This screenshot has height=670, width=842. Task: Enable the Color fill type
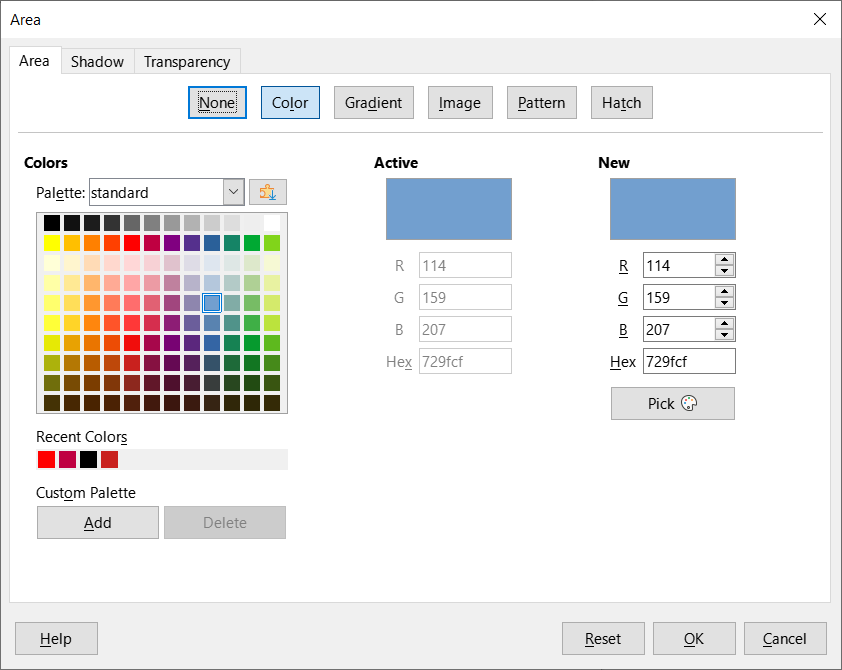[290, 103]
